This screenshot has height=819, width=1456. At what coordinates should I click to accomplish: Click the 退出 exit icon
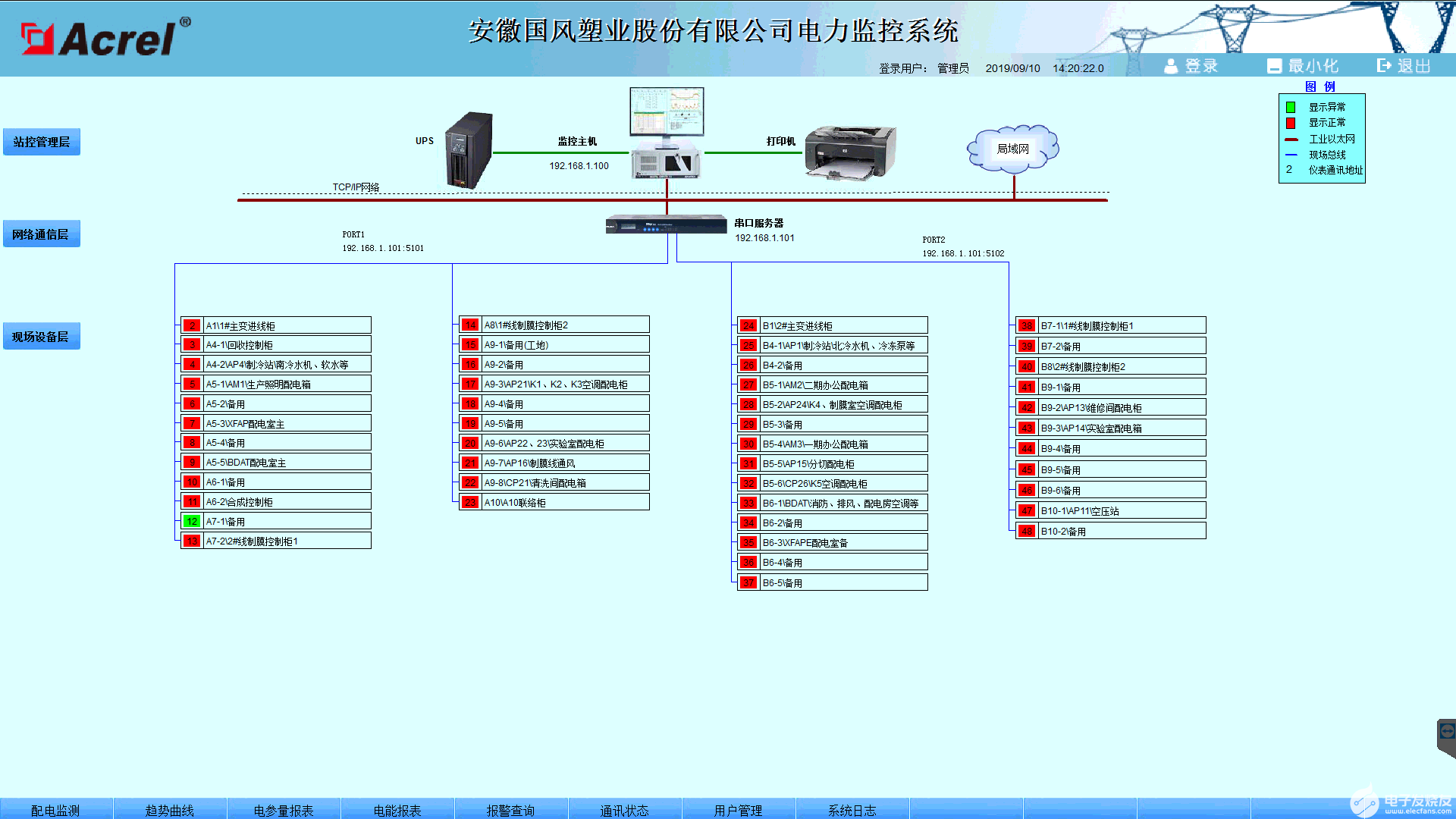(x=1383, y=65)
